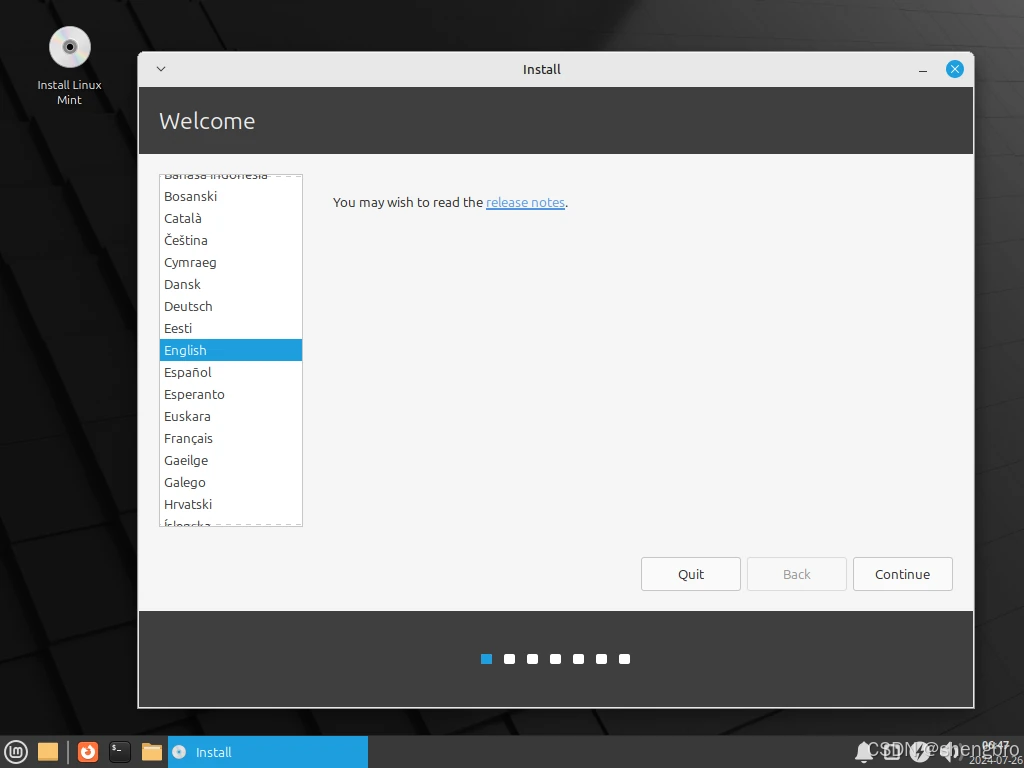Screen dimensions: 1024x768
Task: Click the Install window taskbar entry
Action: click(x=266, y=752)
